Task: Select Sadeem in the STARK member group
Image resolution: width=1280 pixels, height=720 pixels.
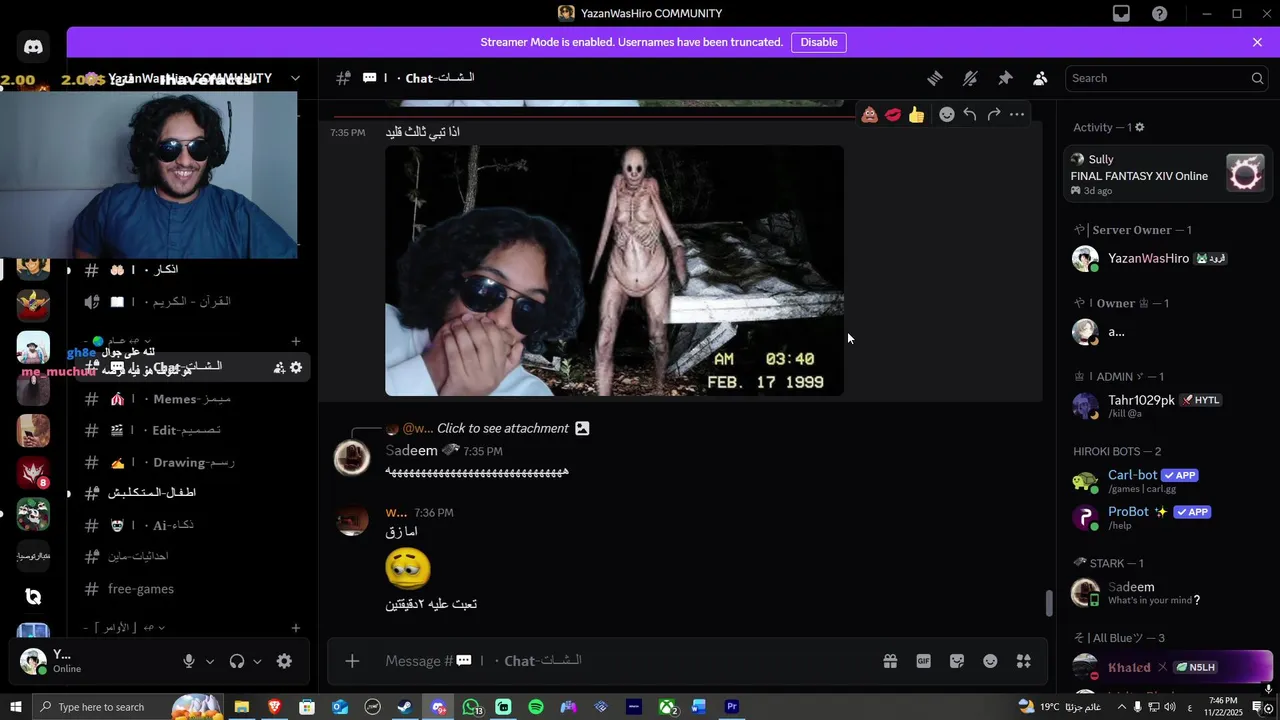Action: tap(1167, 592)
